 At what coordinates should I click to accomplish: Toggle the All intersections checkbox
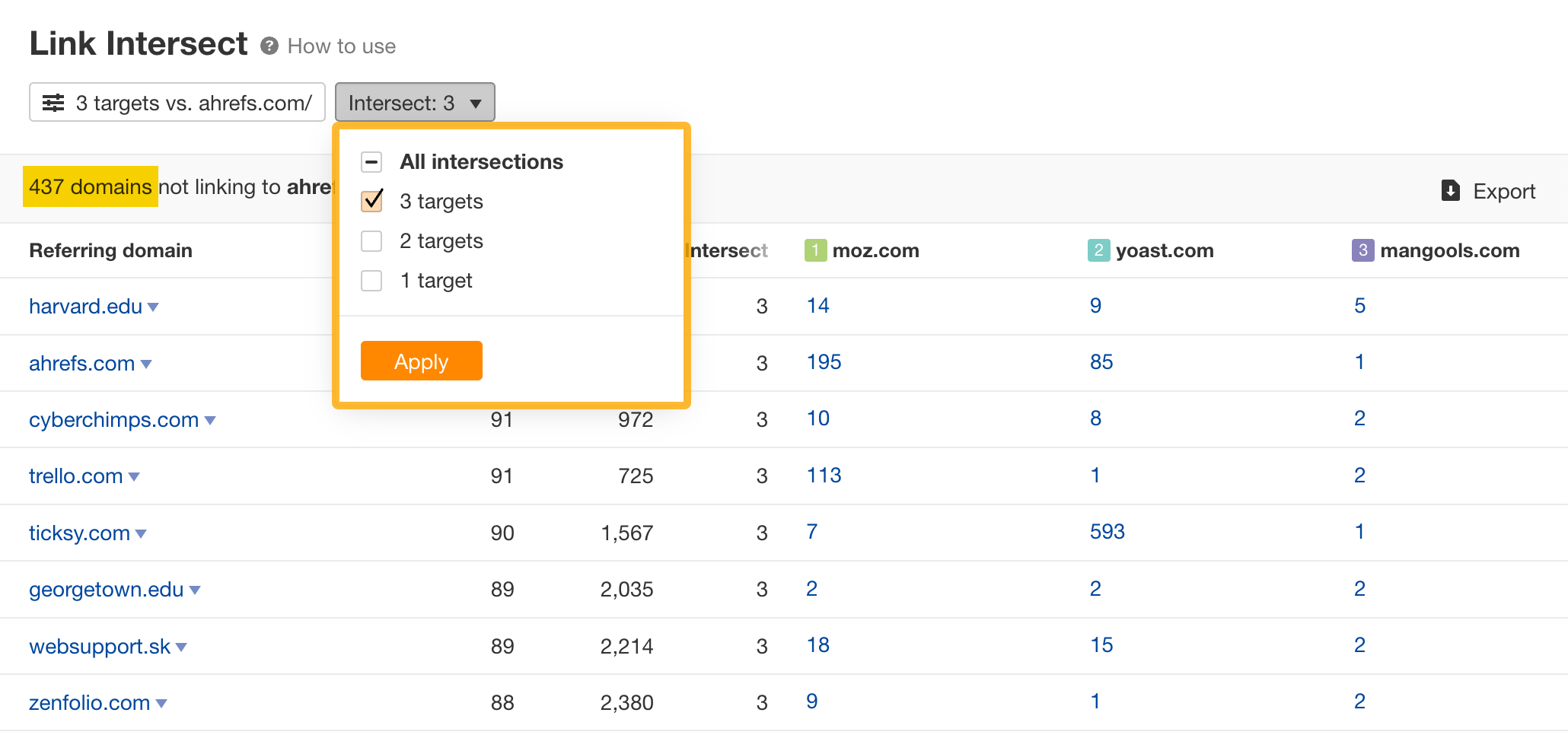[x=371, y=162]
